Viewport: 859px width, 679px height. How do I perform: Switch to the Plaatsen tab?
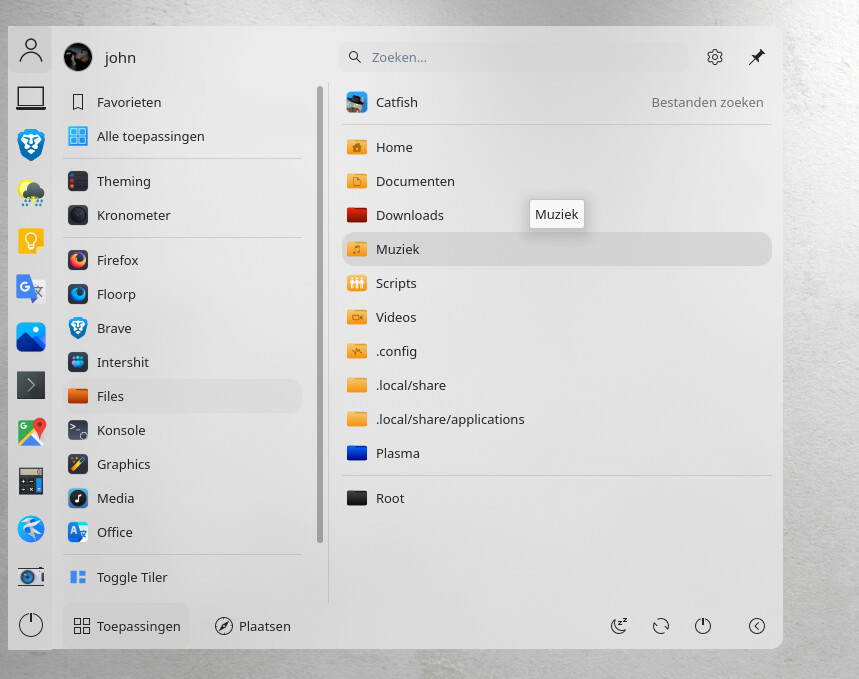click(253, 626)
